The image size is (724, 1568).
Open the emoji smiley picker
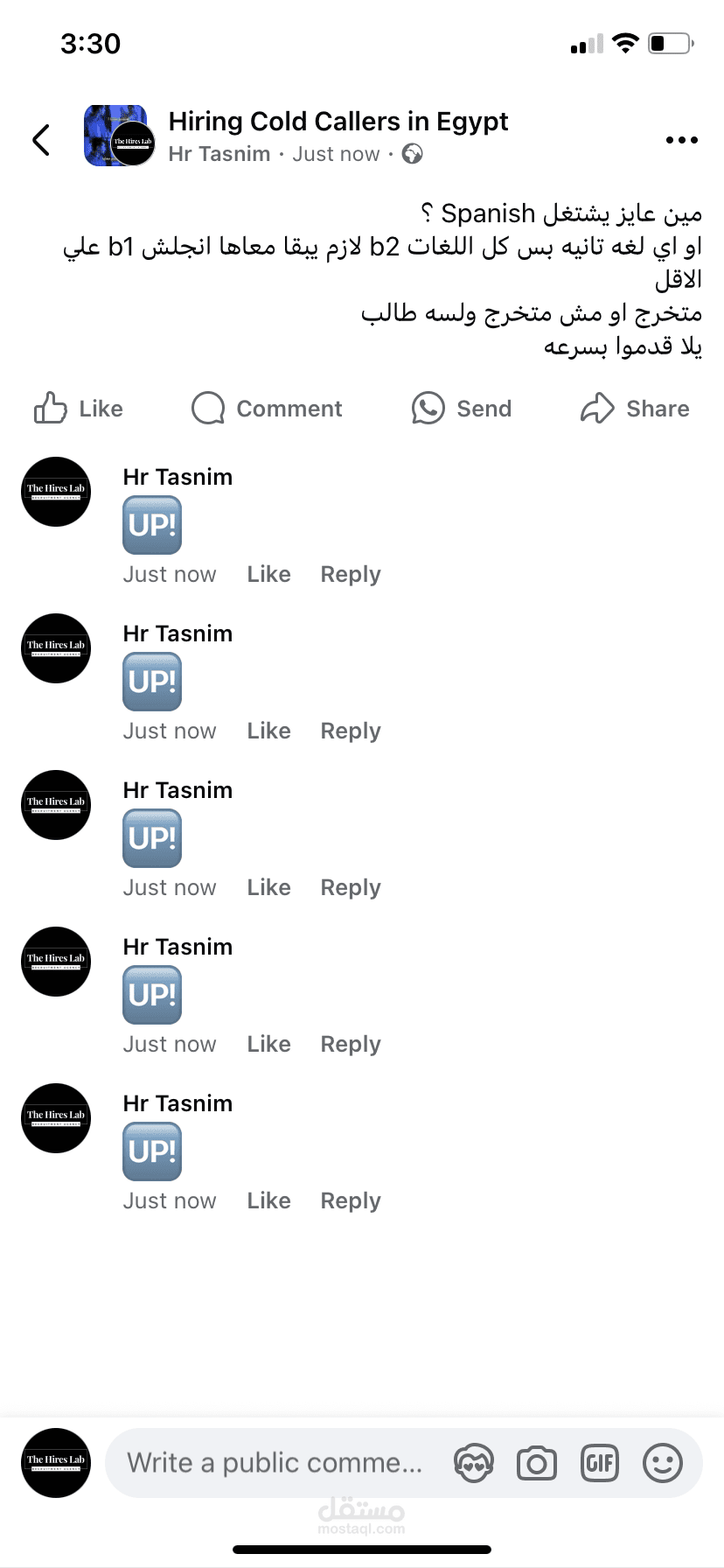(x=663, y=1463)
